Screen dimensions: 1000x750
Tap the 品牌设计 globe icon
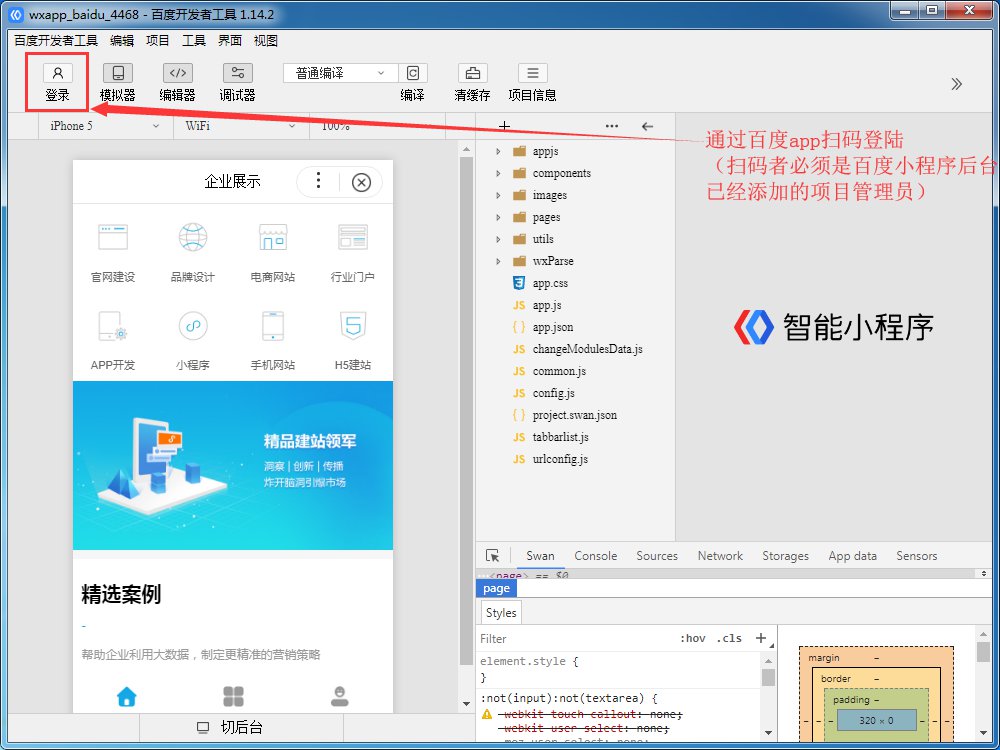[x=193, y=237]
